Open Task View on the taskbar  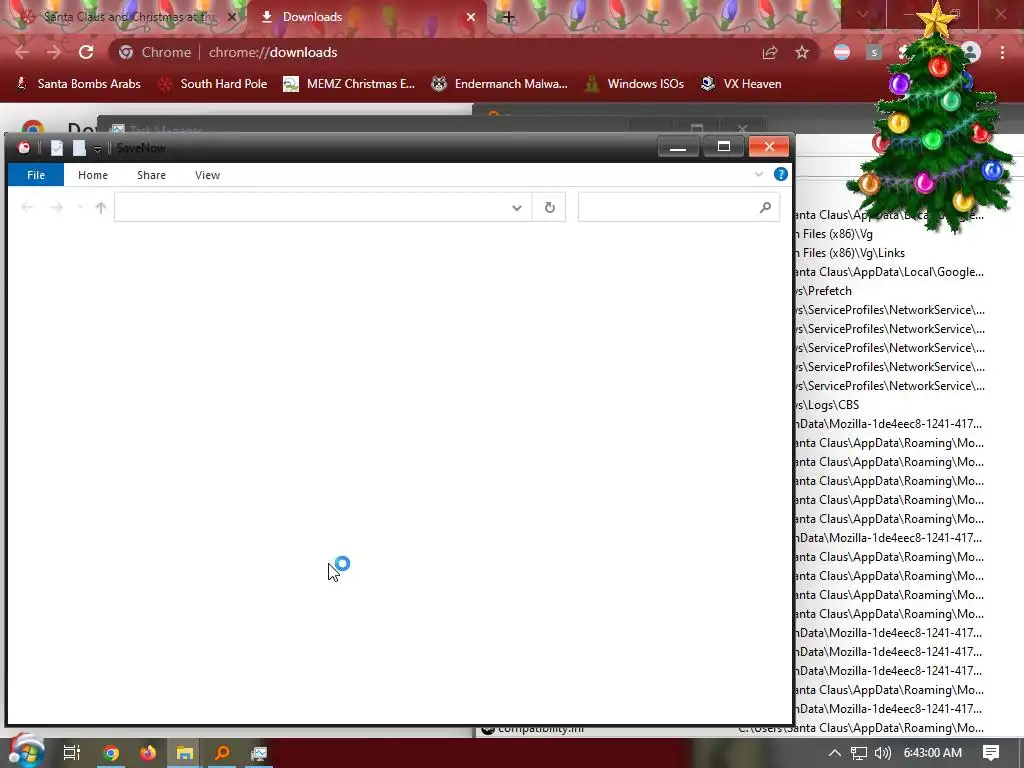[72, 753]
